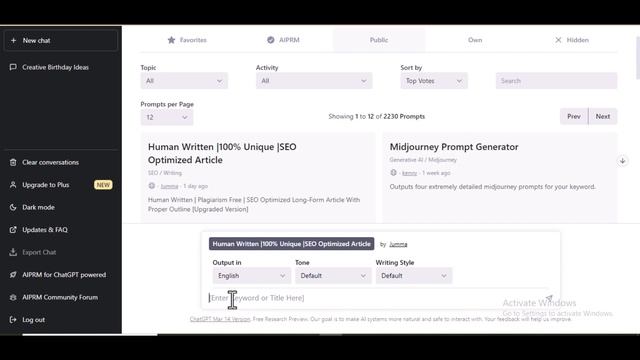The width and height of the screenshot is (640, 360).
Task: Click the SEO / Writing category text
Action: pos(164,173)
